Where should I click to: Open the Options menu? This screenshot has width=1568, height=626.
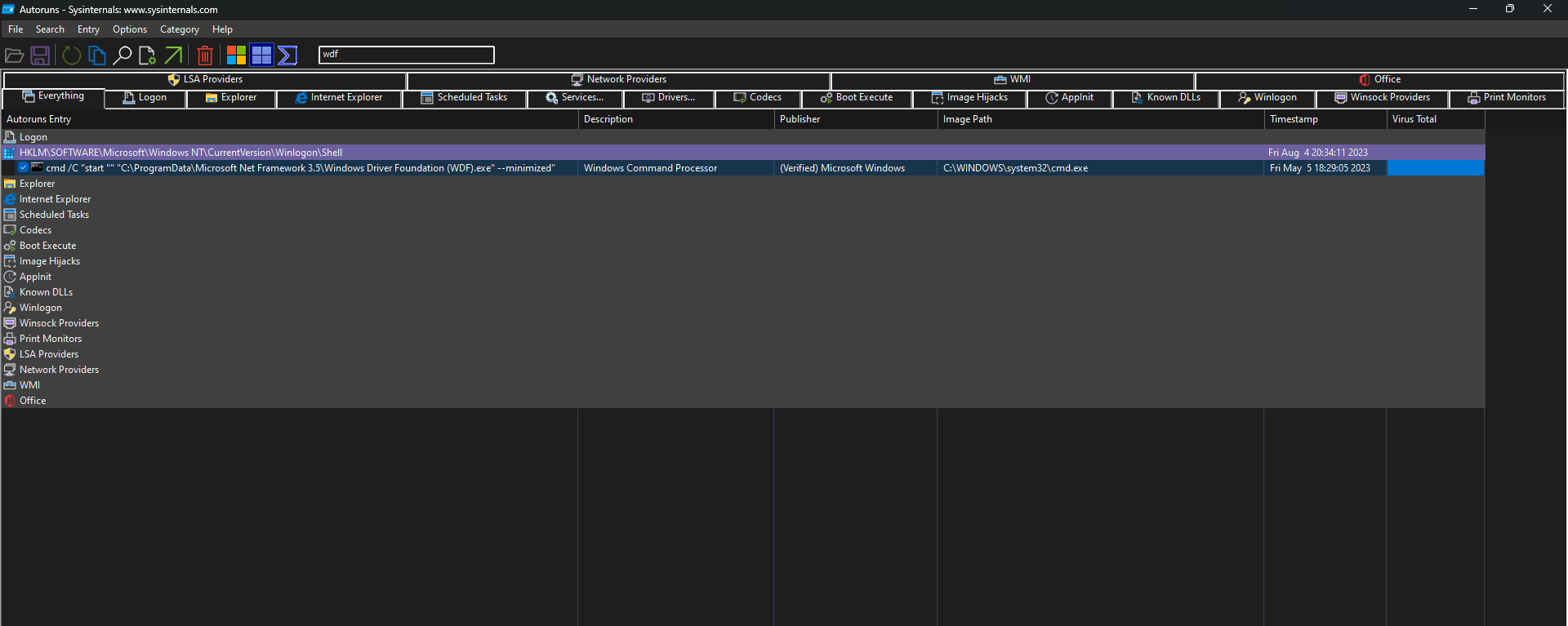click(x=130, y=29)
